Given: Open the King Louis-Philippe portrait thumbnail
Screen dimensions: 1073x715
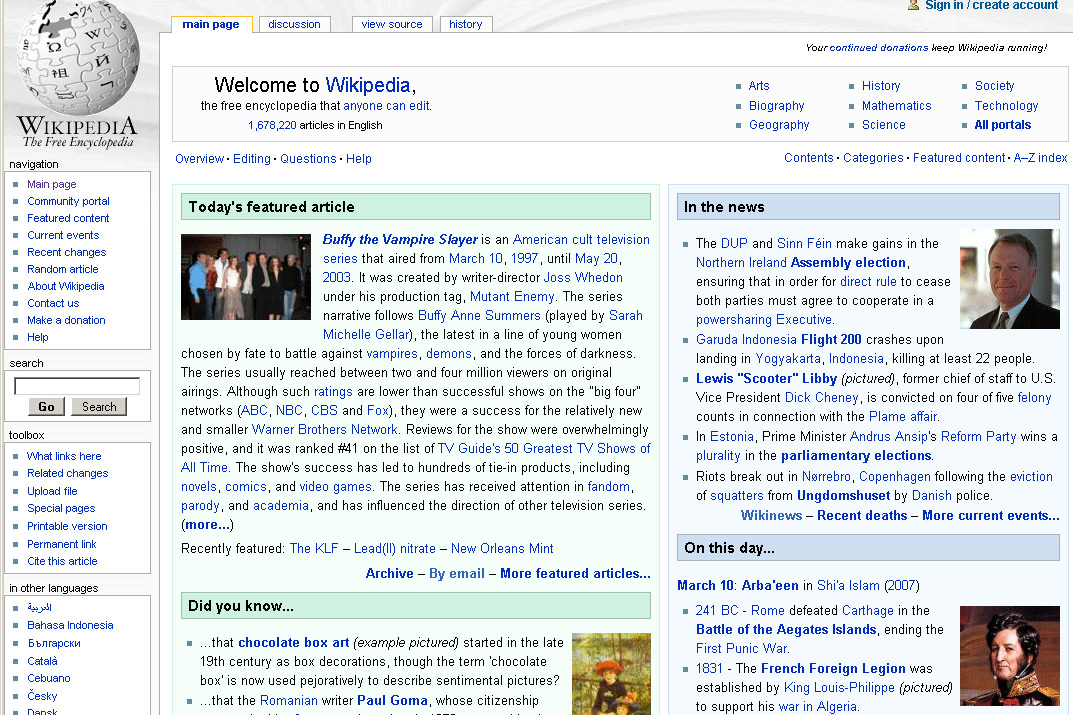Looking at the screenshot, I should [x=1009, y=655].
